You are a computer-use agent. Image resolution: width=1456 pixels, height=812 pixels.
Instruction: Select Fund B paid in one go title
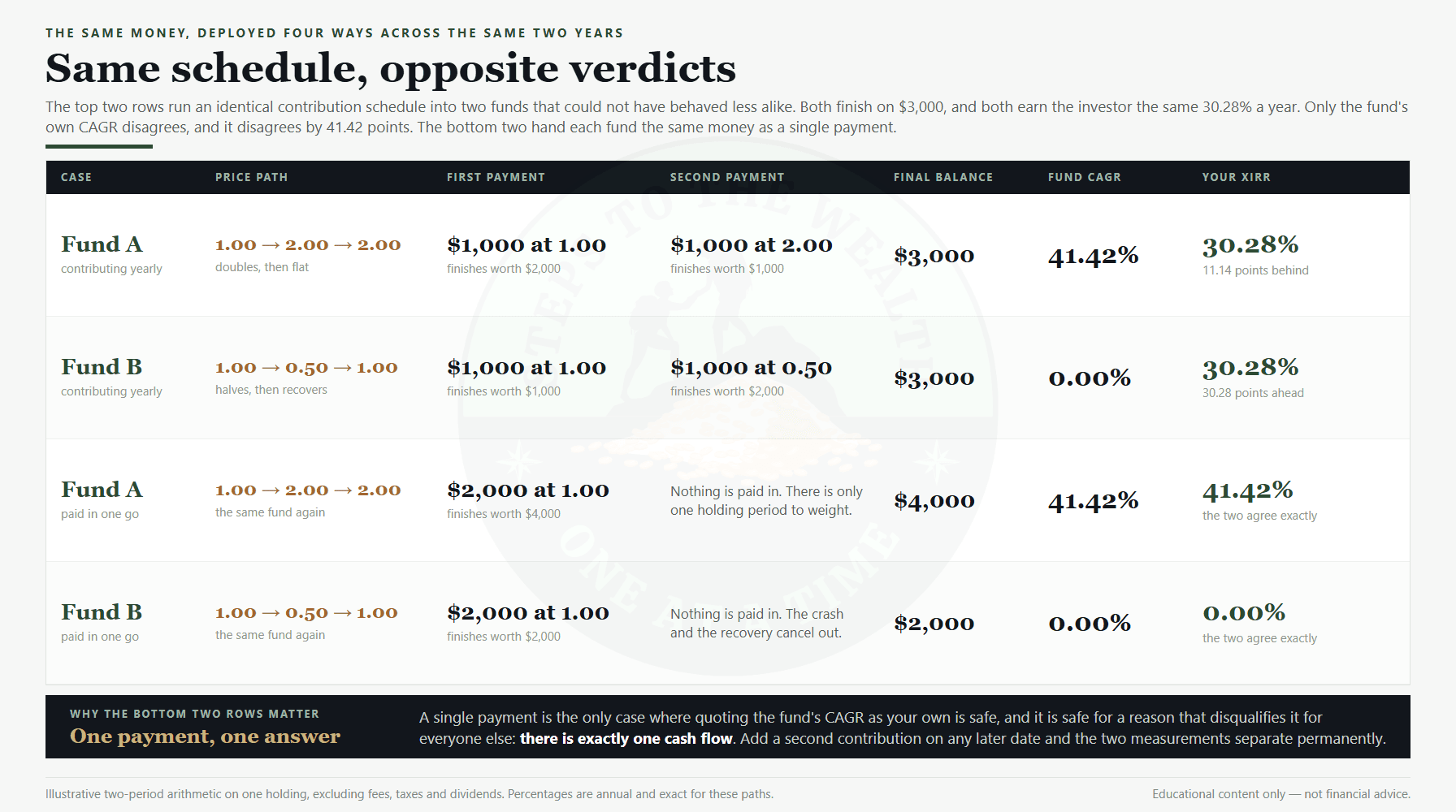[102, 612]
